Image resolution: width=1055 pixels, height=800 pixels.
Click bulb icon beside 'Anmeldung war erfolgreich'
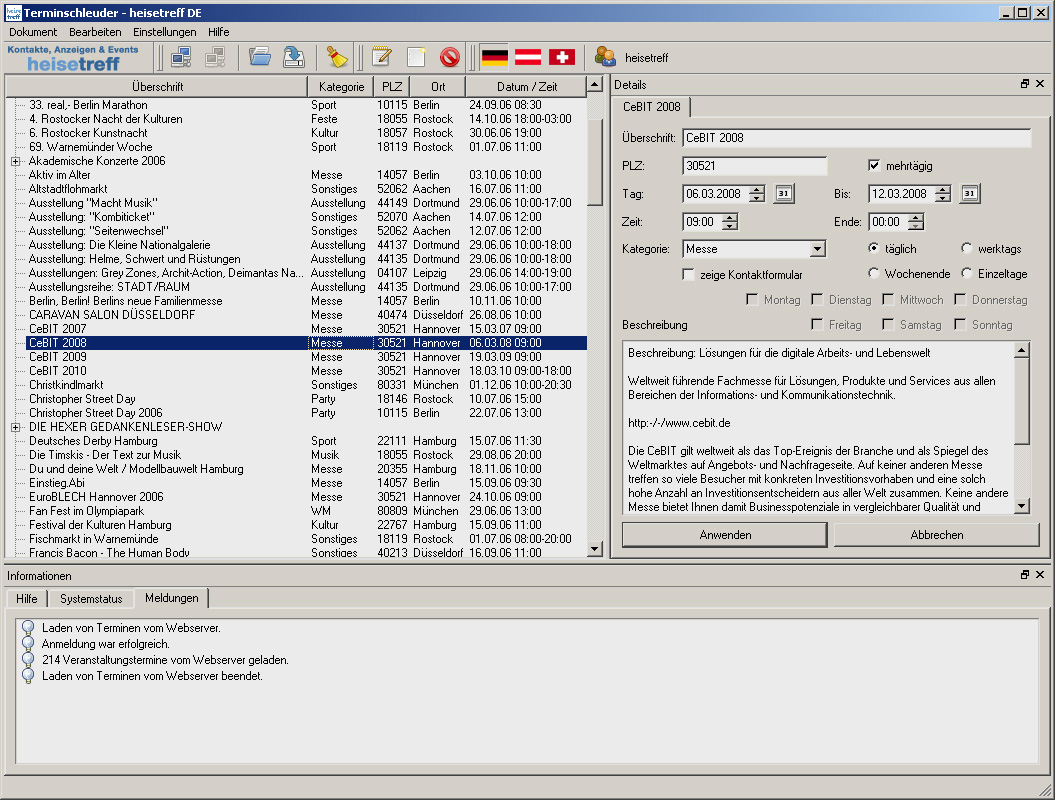(x=28, y=644)
